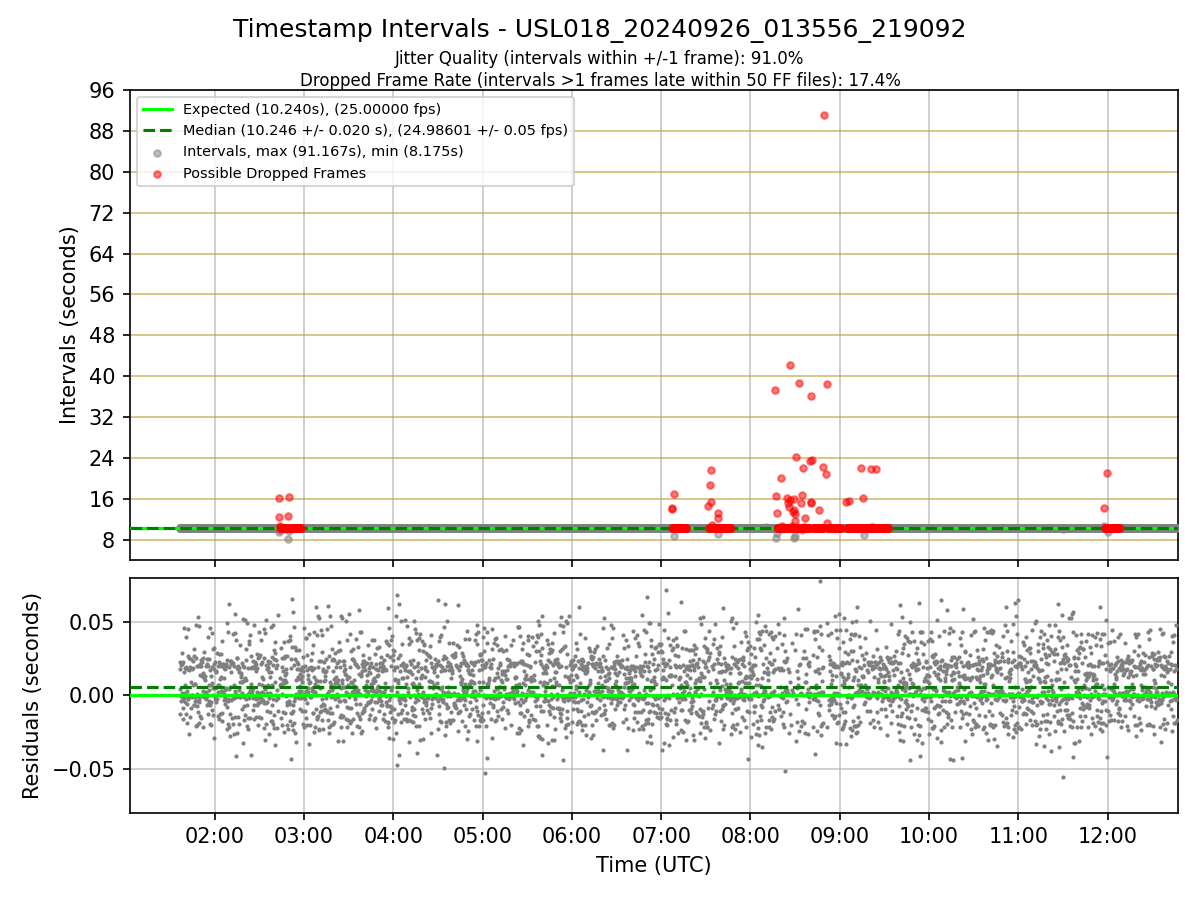This screenshot has width=1200, height=900.
Task: Click the y-axis tick label '80'
Action: [103, 173]
